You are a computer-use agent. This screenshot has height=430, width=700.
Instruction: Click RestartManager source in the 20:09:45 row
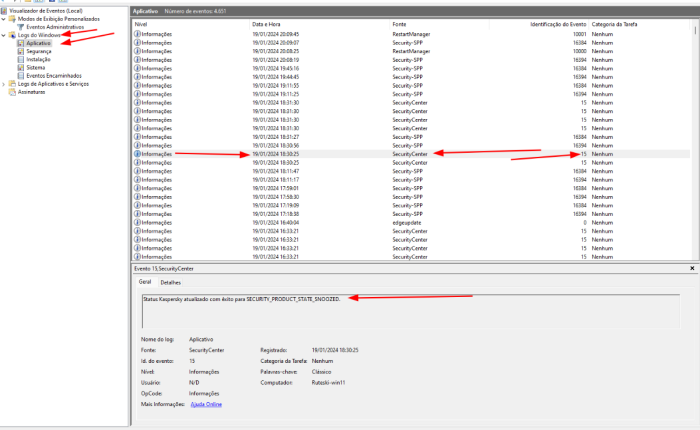[411, 34]
